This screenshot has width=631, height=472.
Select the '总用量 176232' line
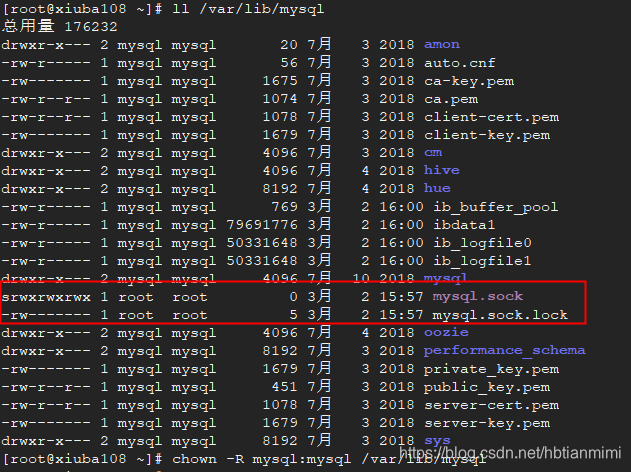(x=60, y=26)
